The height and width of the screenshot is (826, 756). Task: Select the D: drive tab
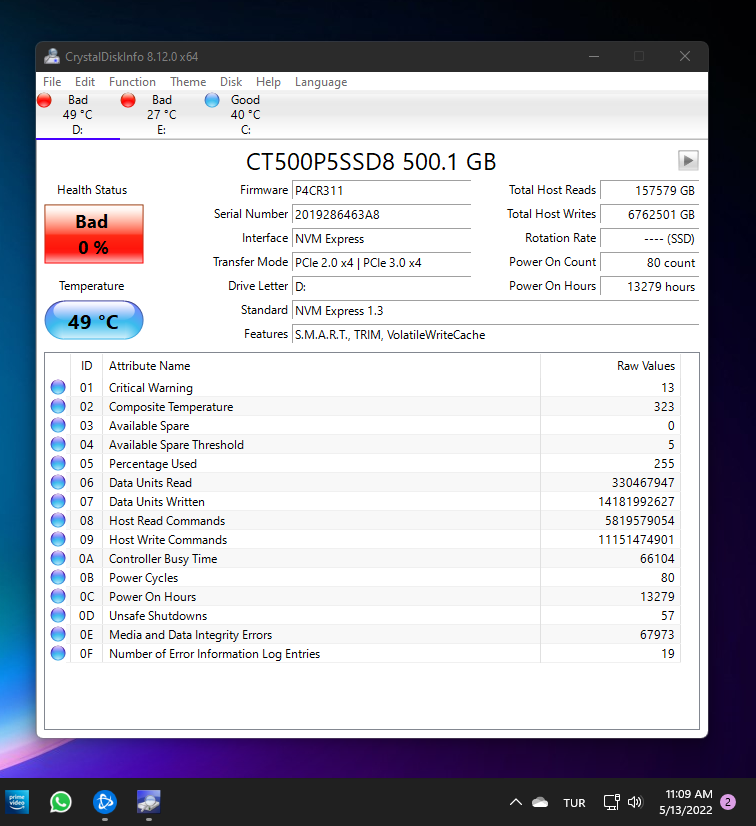[77, 114]
